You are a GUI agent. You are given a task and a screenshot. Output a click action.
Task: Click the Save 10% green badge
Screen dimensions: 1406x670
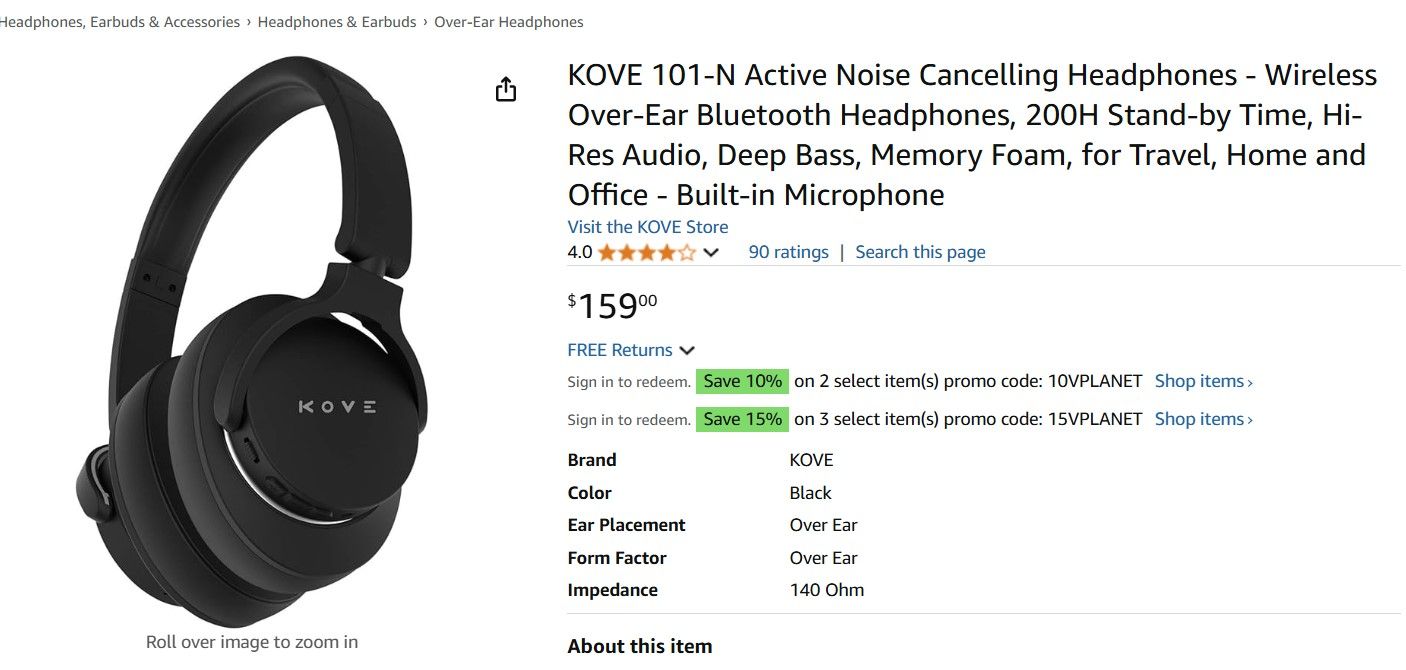pyautogui.click(x=742, y=381)
